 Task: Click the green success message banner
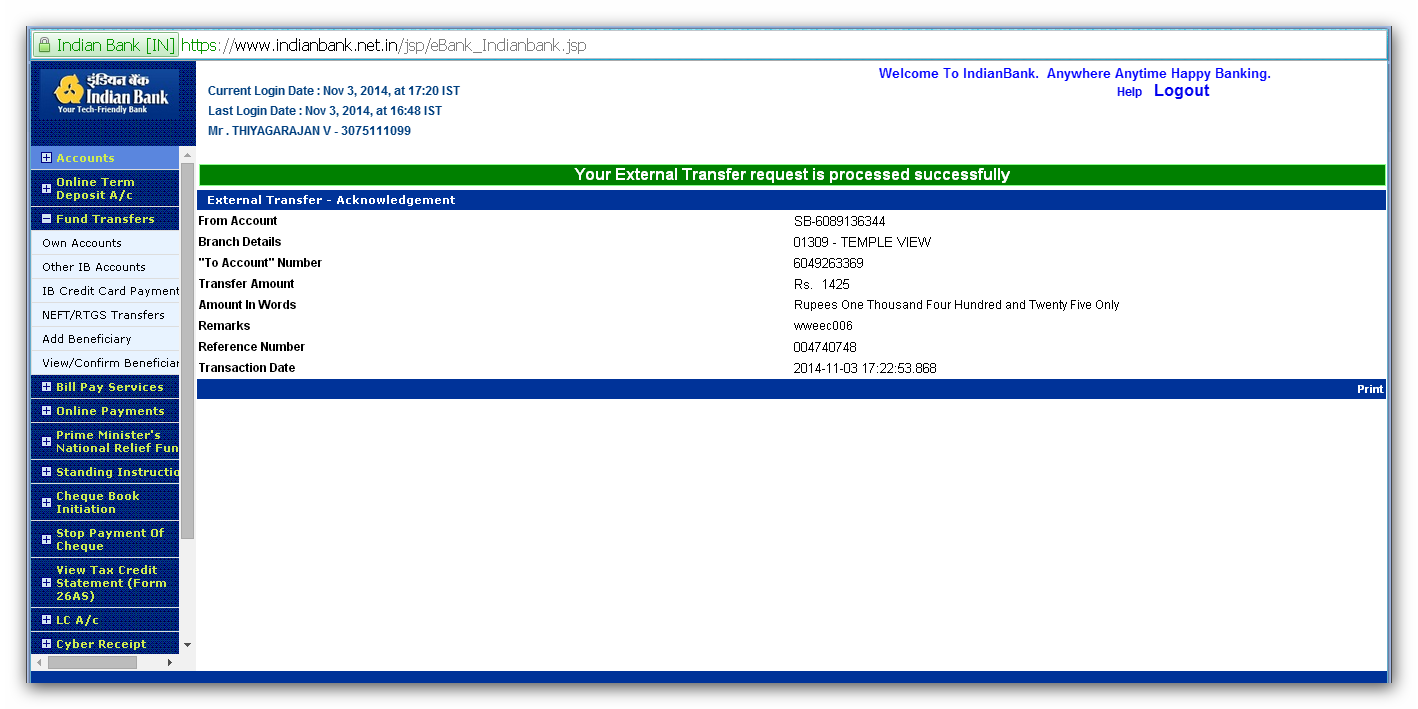coord(792,175)
